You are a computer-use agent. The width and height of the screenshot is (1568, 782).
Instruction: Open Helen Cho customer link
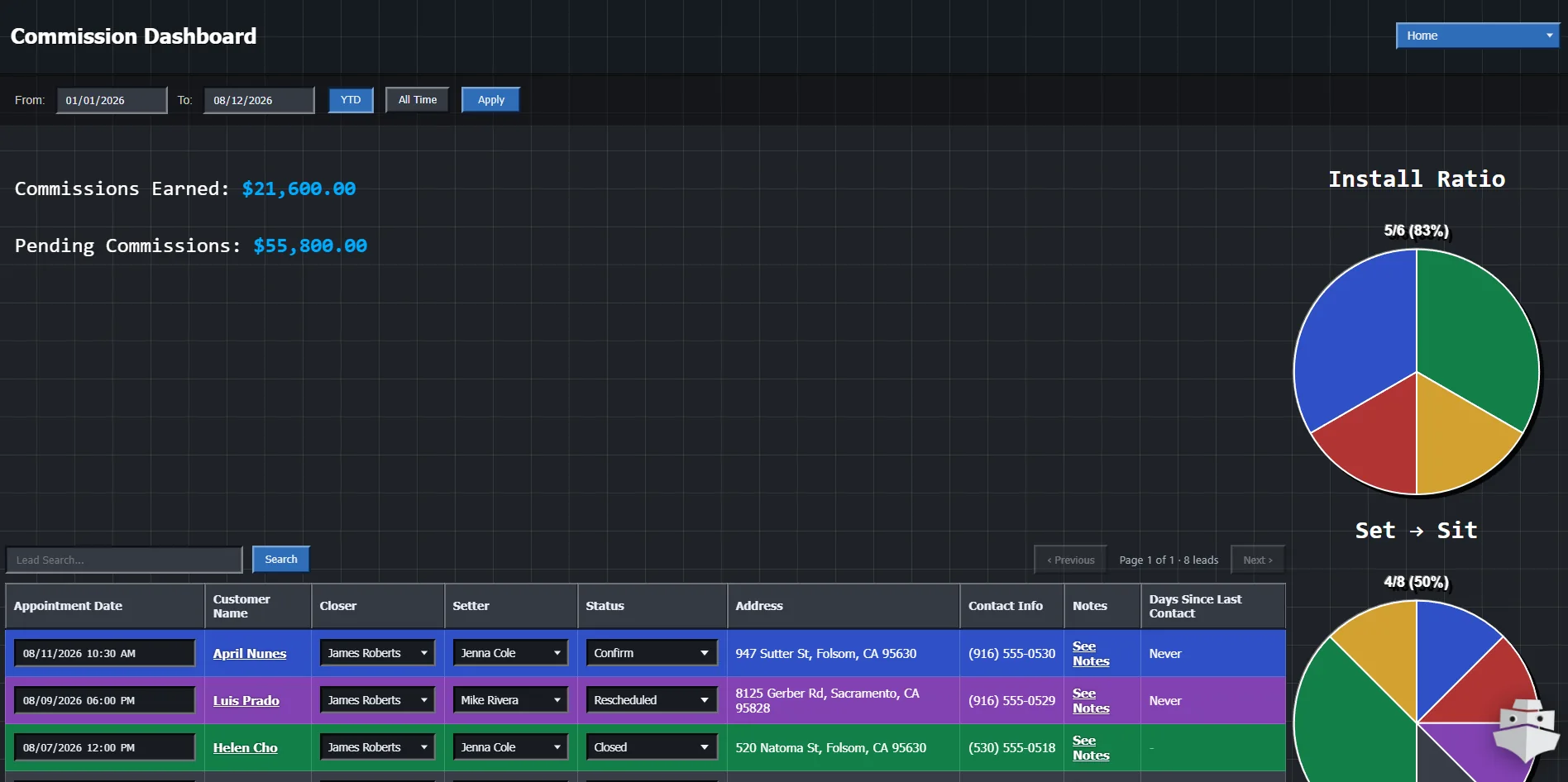pos(246,747)
